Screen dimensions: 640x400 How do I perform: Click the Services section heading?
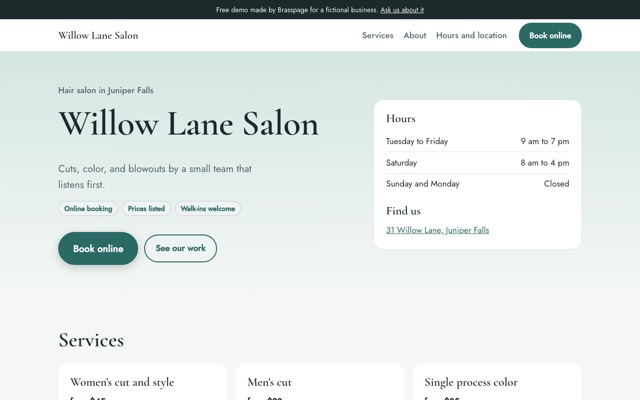pyautogui.click(x=91, y=340)
